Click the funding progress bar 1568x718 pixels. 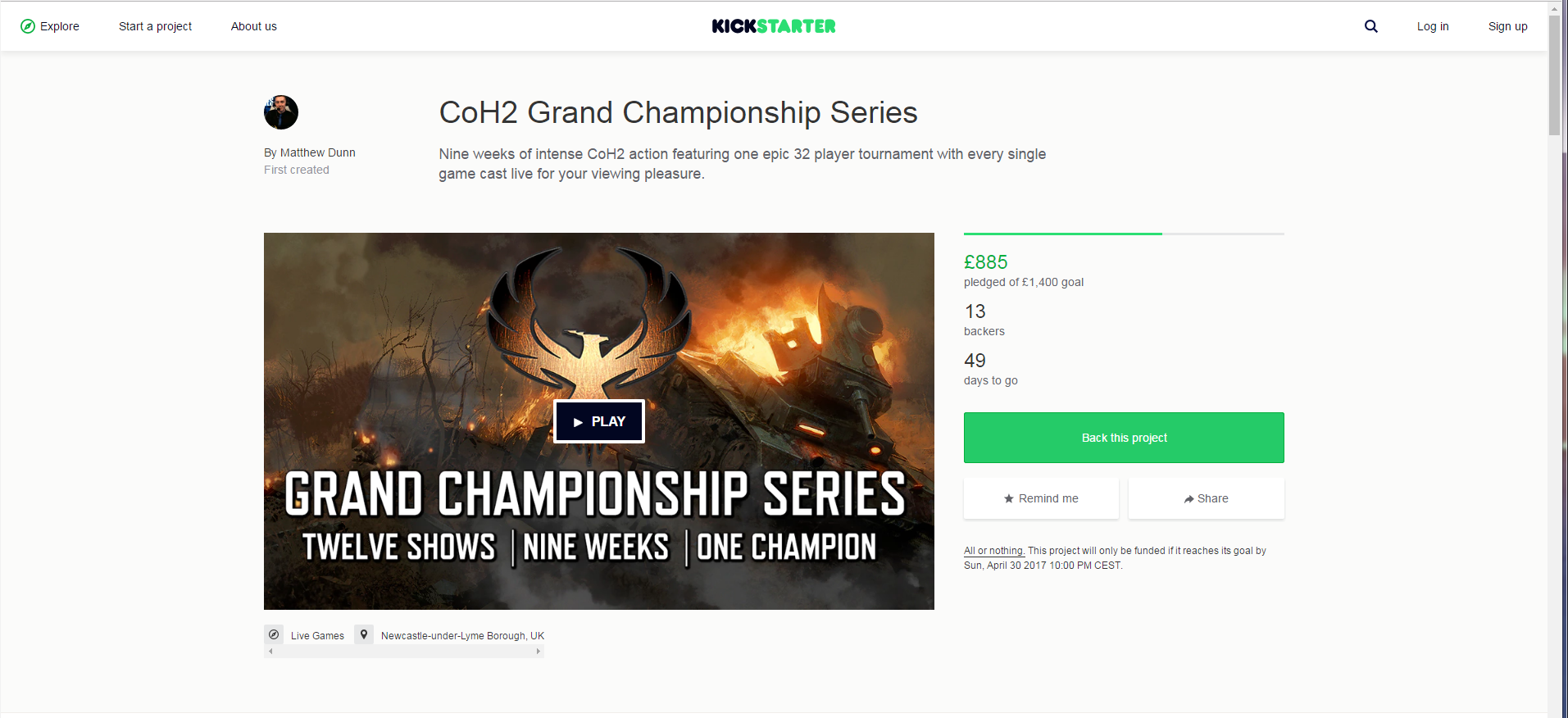pos(1124,234)
